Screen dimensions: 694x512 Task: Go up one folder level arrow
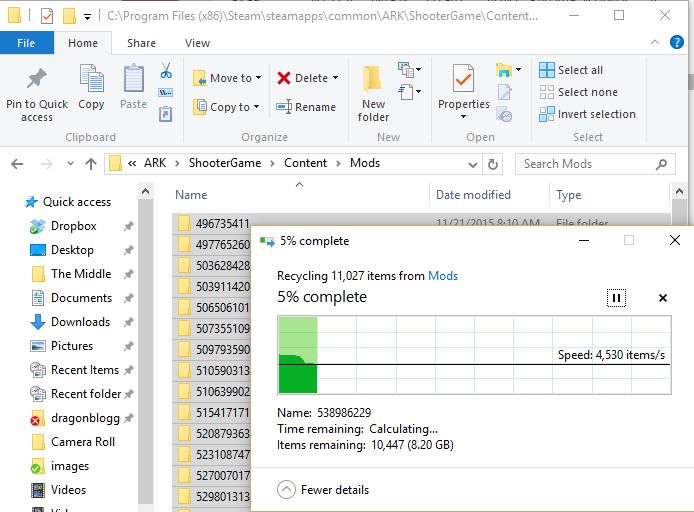91,164
